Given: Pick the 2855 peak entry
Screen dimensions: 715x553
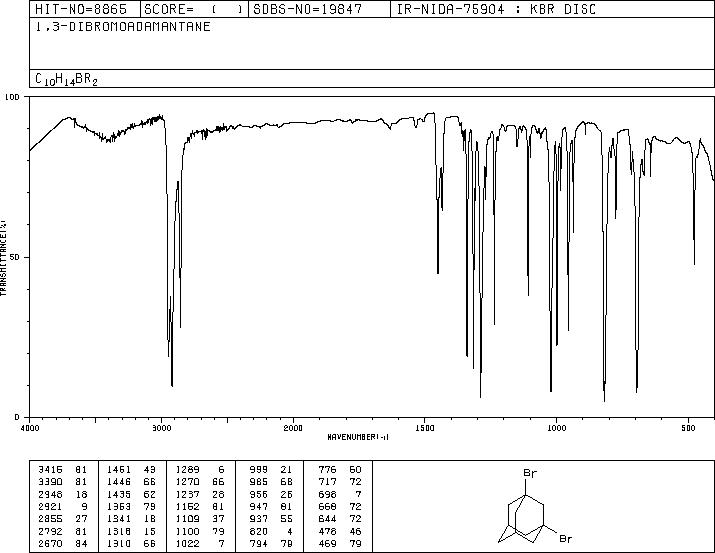Looking at the screenshot, I should 51,519.
